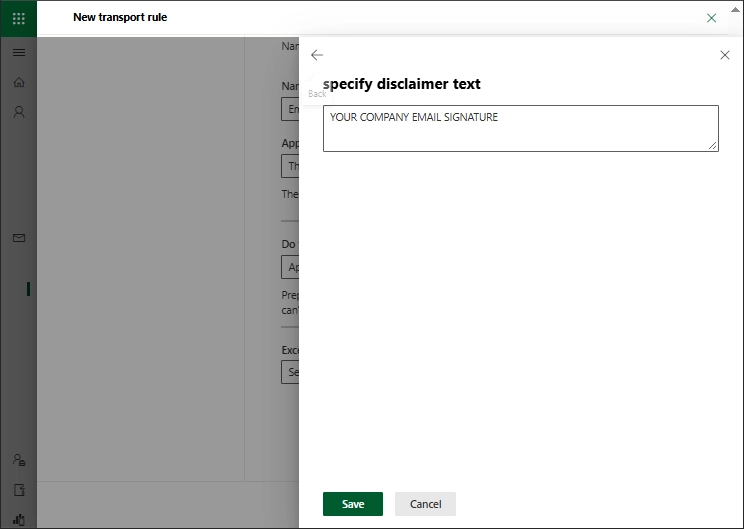The image size is (744, 529).
Task: Click the 'New transport rule' title
Action: tap(120, 17)
